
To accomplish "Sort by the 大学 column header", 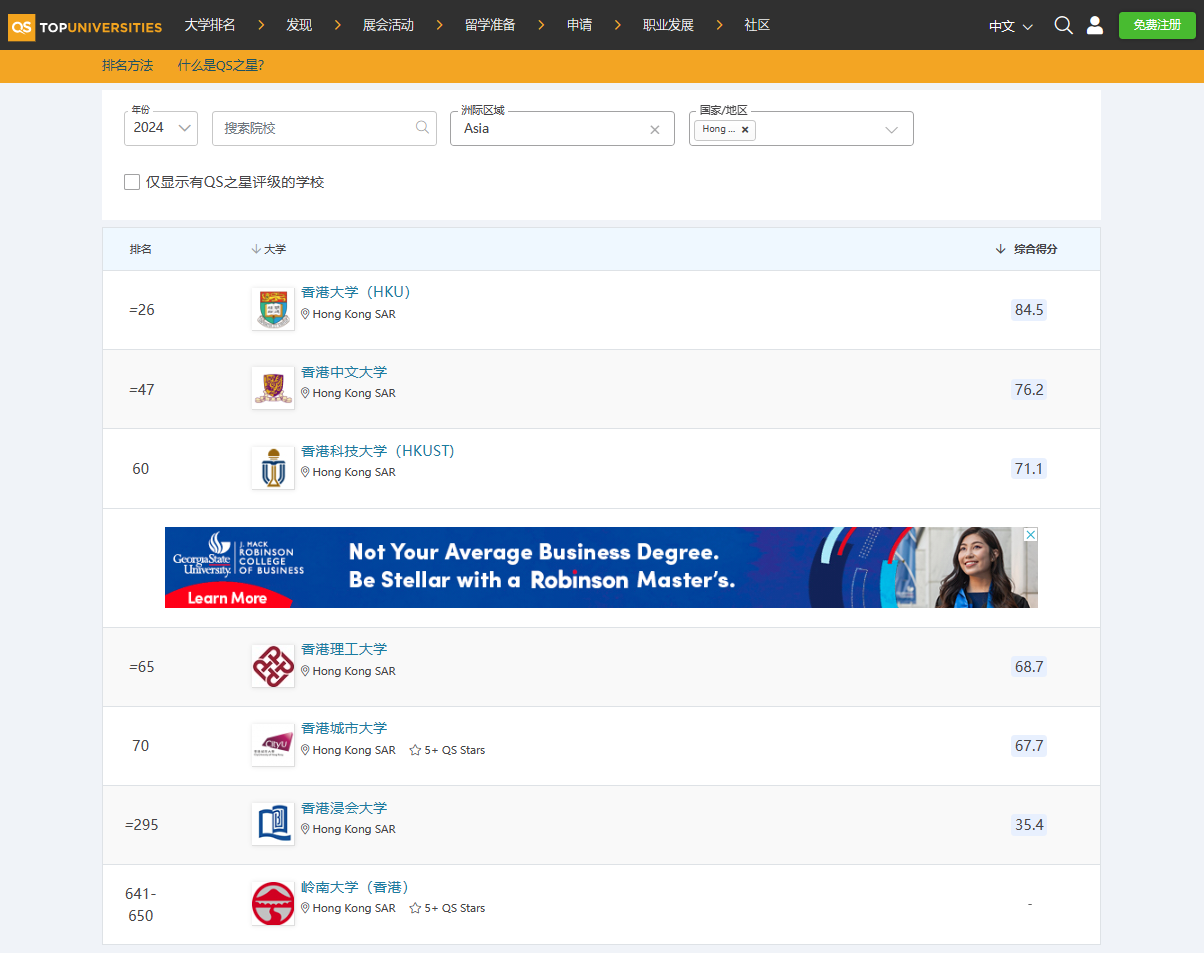I will (275, 249).
